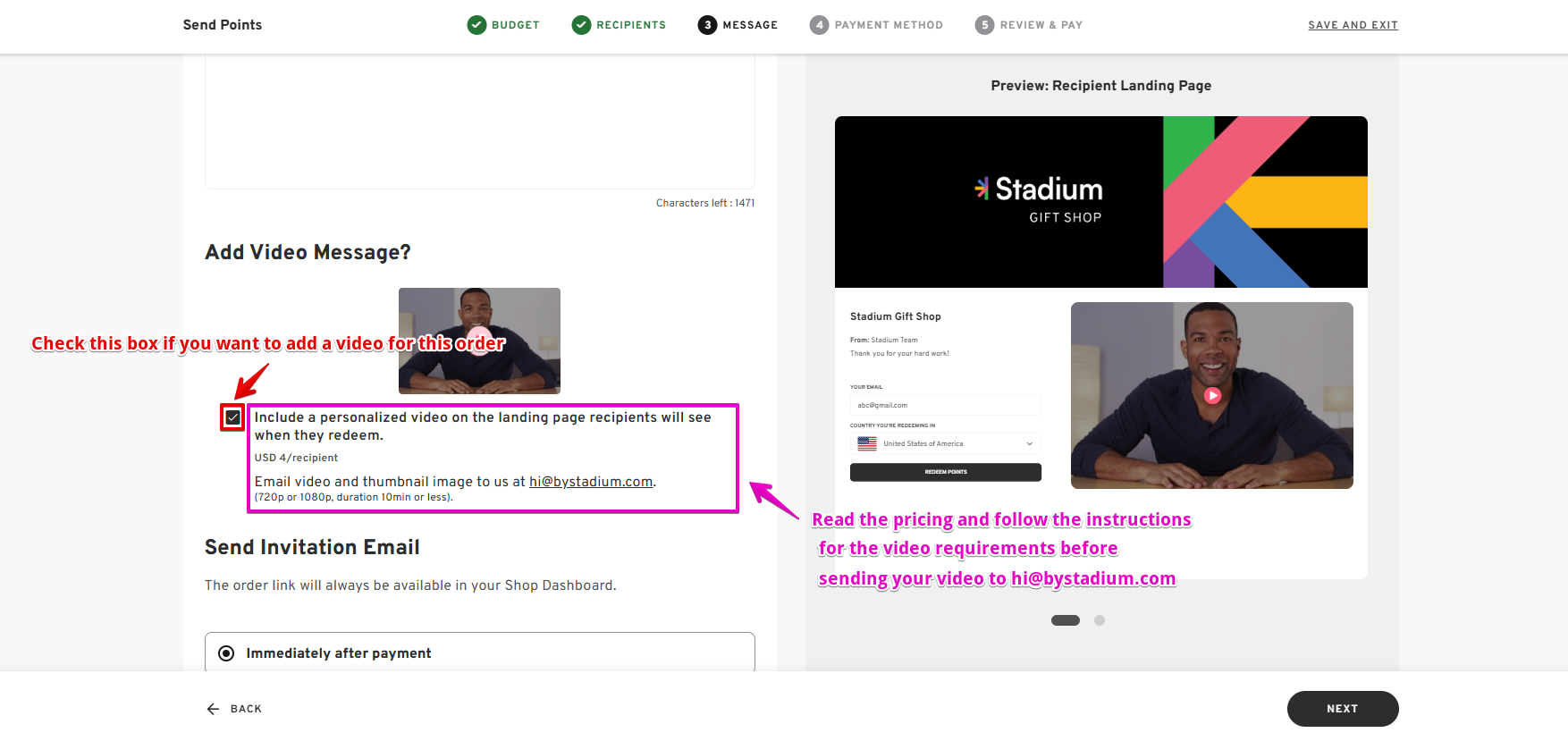Expand the country dropdown chevron in preview
Image resolution: width=1568 pixels, height=741 pixels.
(1029, 443)
